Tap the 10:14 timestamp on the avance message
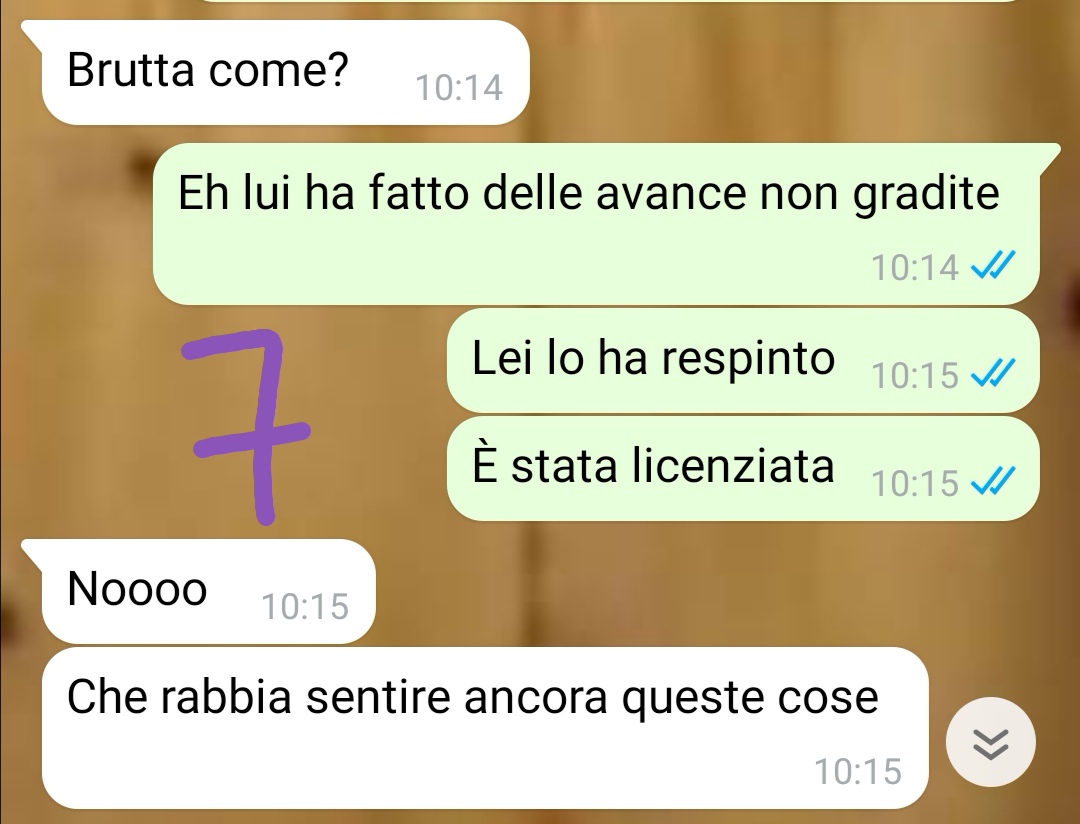 point(915,267)
